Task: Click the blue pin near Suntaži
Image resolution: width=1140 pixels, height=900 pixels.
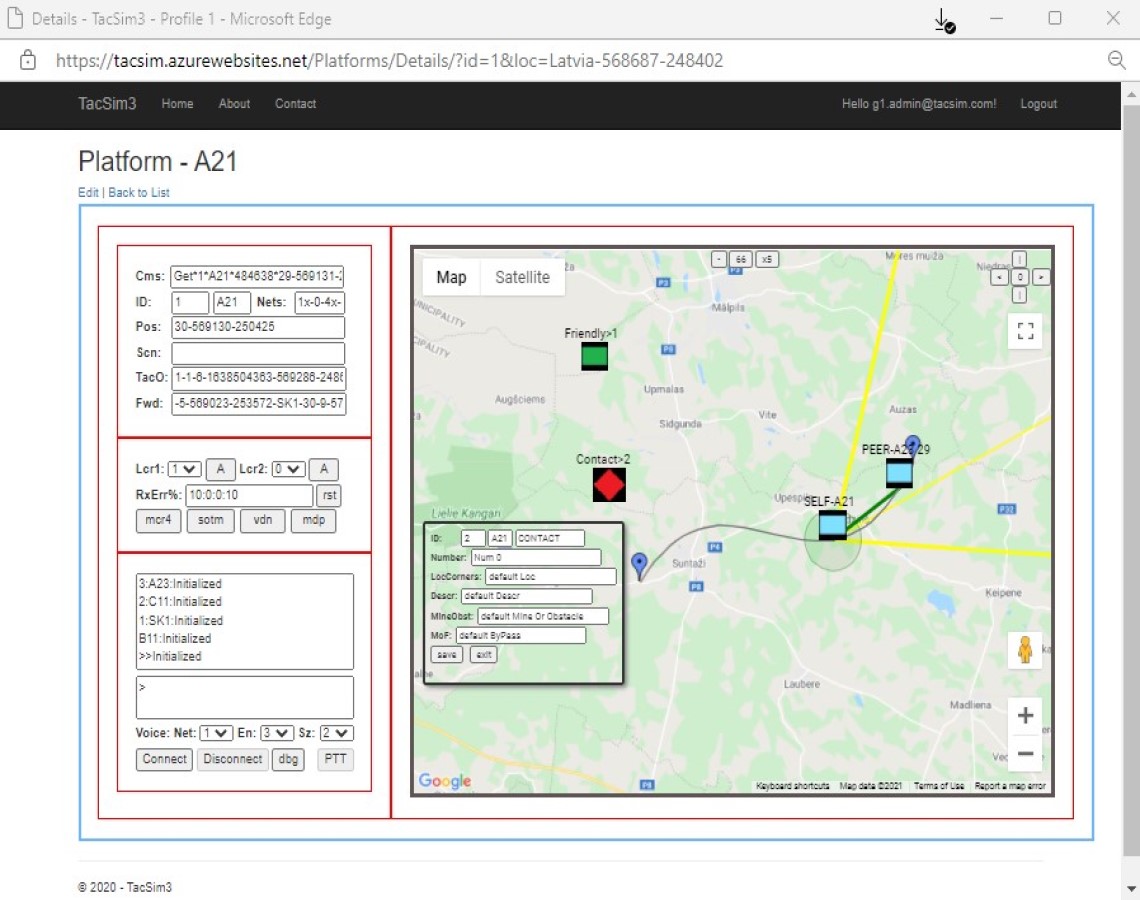Action: pyautogui.click(x=639, y=564)
